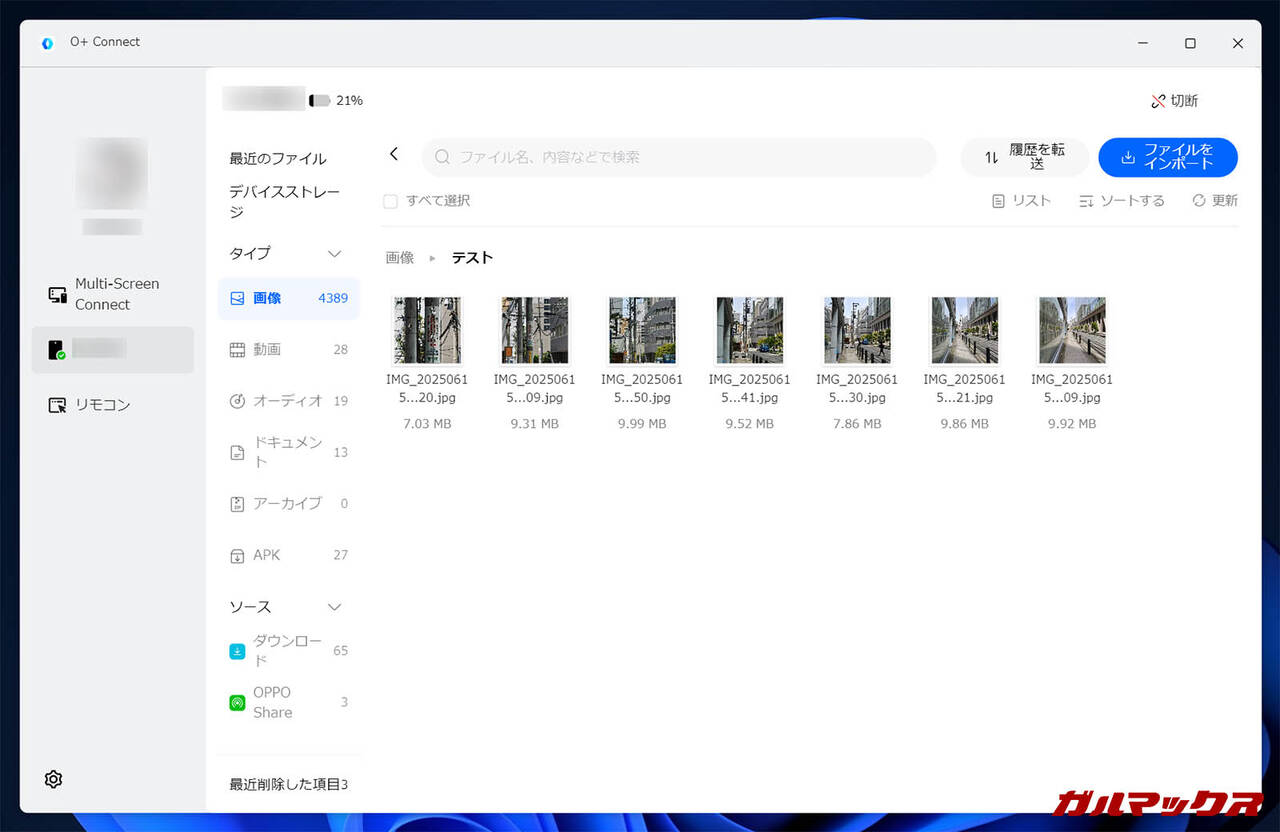Collapse the ソース section
1280x832 pixels.
coord(335,607)
